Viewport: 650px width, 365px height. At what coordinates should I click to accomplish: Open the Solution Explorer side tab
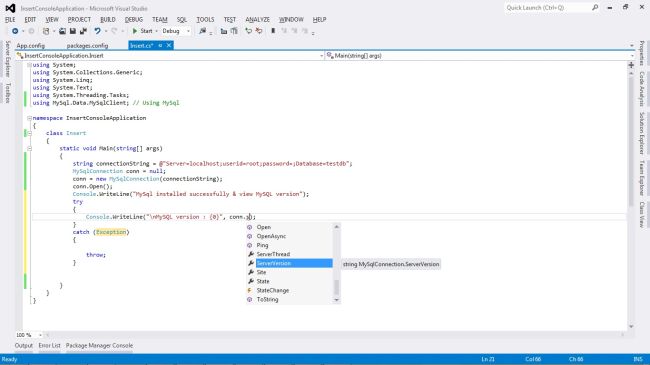641,133
